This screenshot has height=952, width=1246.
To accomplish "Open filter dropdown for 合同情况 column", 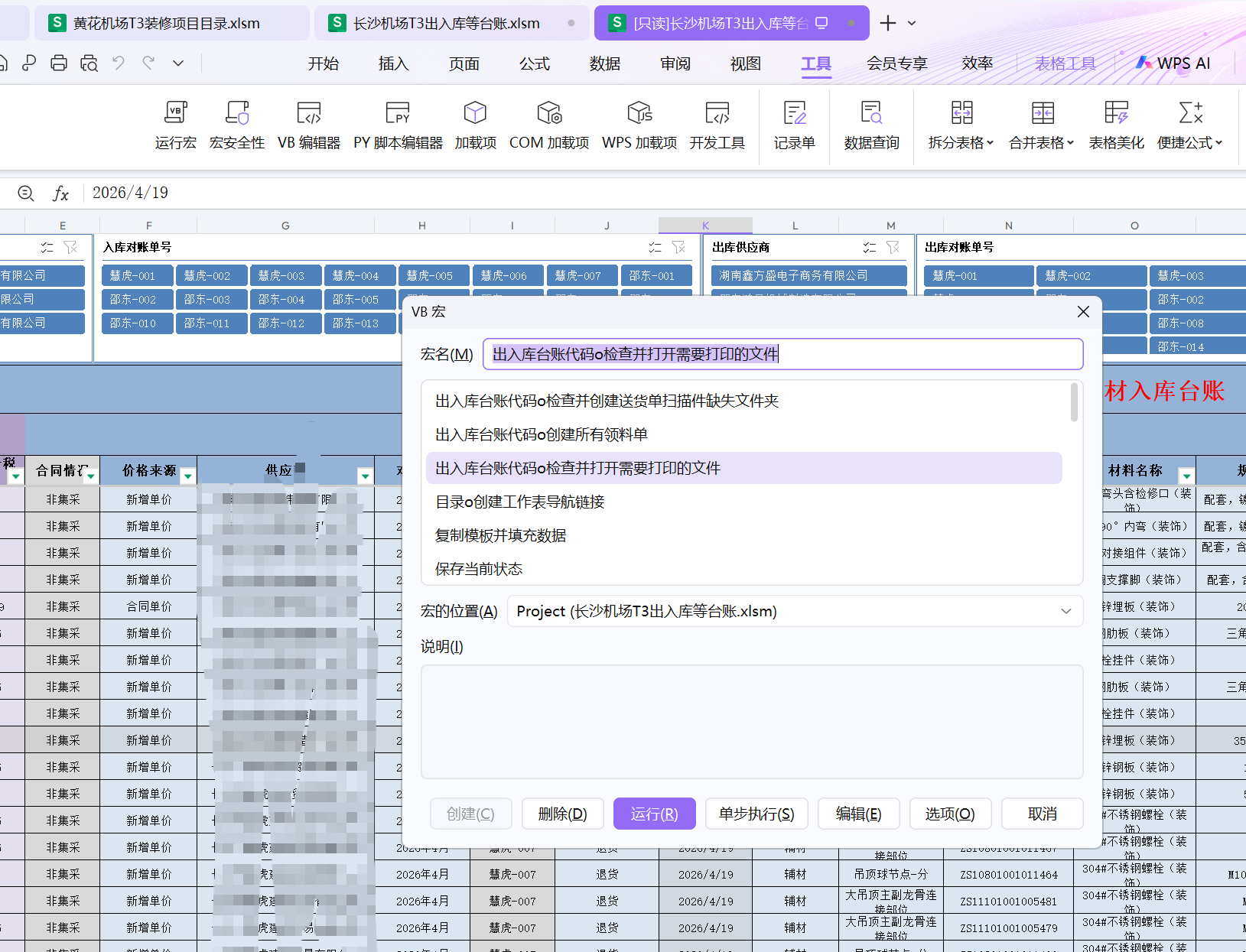I will click(91, 476).
